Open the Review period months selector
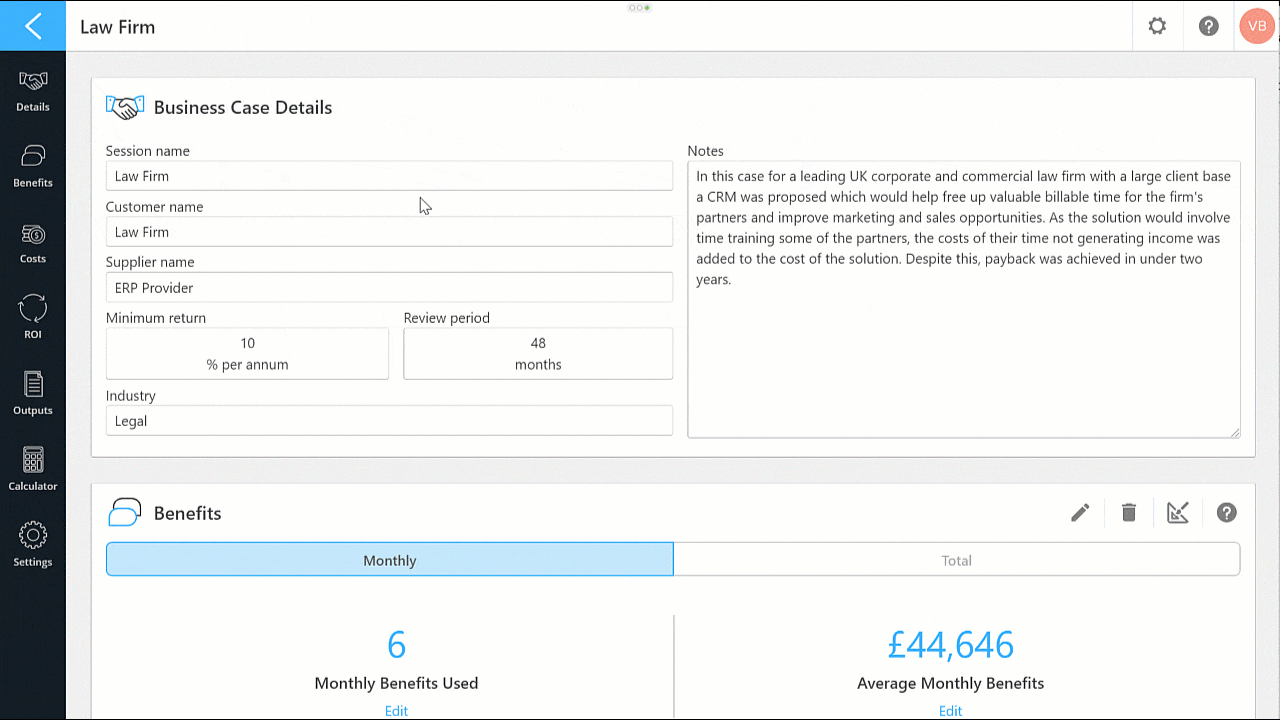The height and width of the screenshot is (720, 1280). point(538,354)
